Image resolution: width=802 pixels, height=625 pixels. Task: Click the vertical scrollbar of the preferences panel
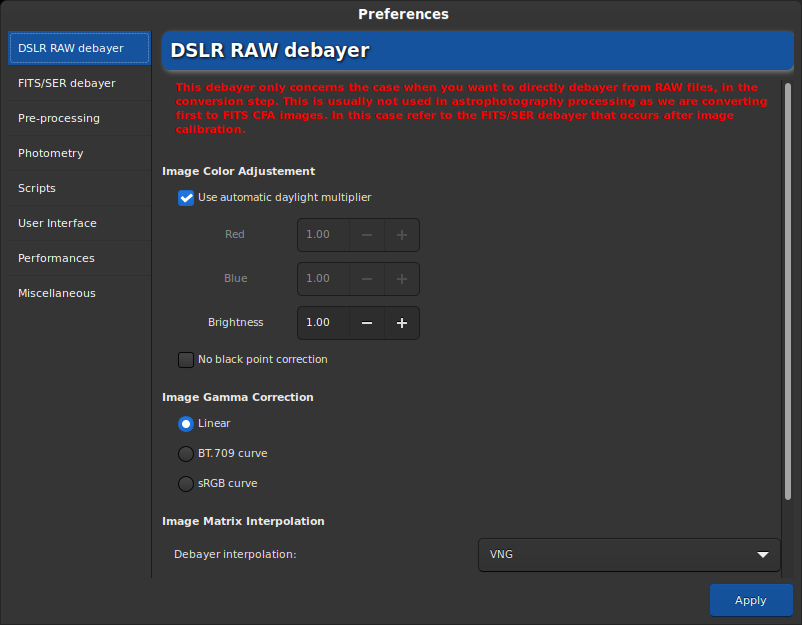(788, 292)
